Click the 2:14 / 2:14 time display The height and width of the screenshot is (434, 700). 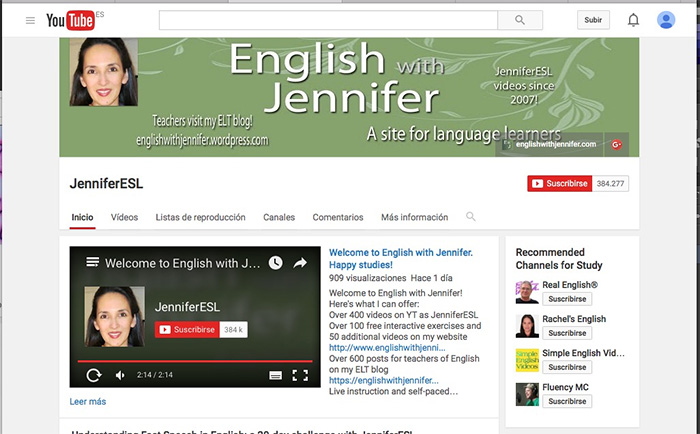click(x=154, y=375)
